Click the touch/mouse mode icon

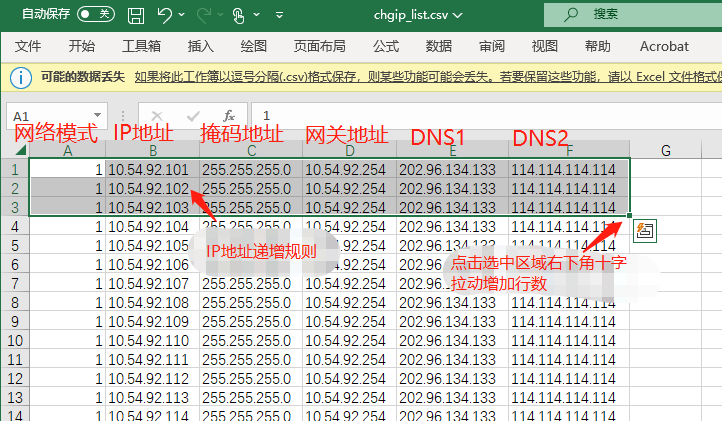pyautogui.click(x=238, y=15)
